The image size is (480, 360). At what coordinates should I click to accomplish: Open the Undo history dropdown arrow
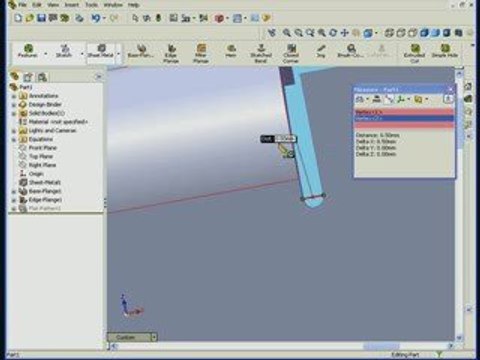point(104,18)
